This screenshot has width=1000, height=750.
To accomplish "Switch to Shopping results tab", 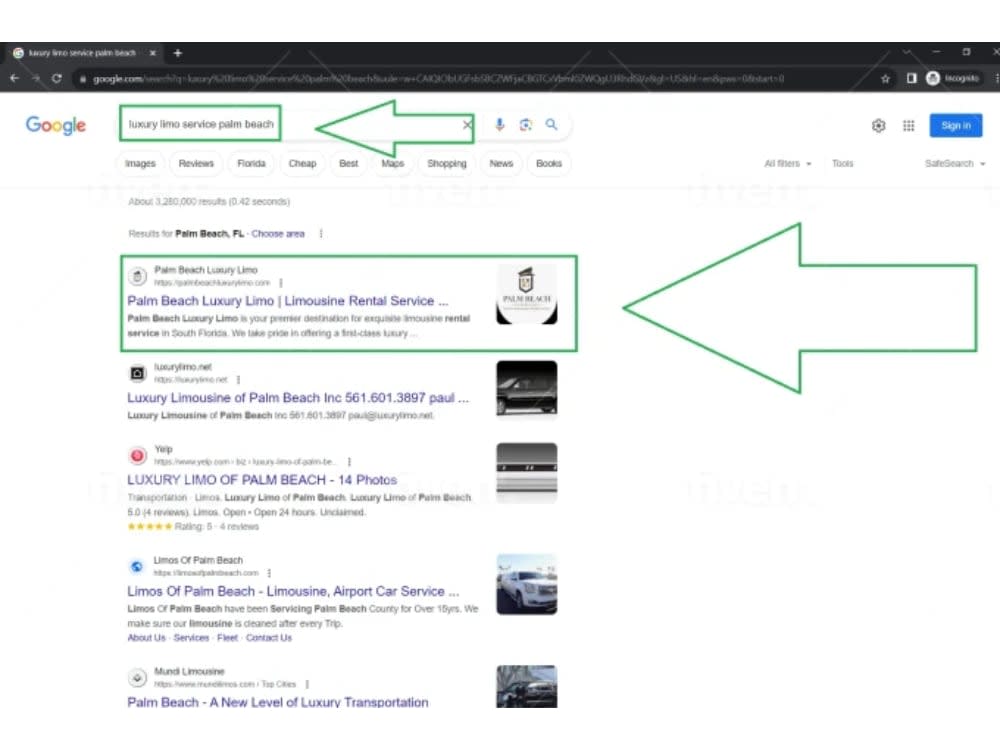I will [x=446, y=163].
